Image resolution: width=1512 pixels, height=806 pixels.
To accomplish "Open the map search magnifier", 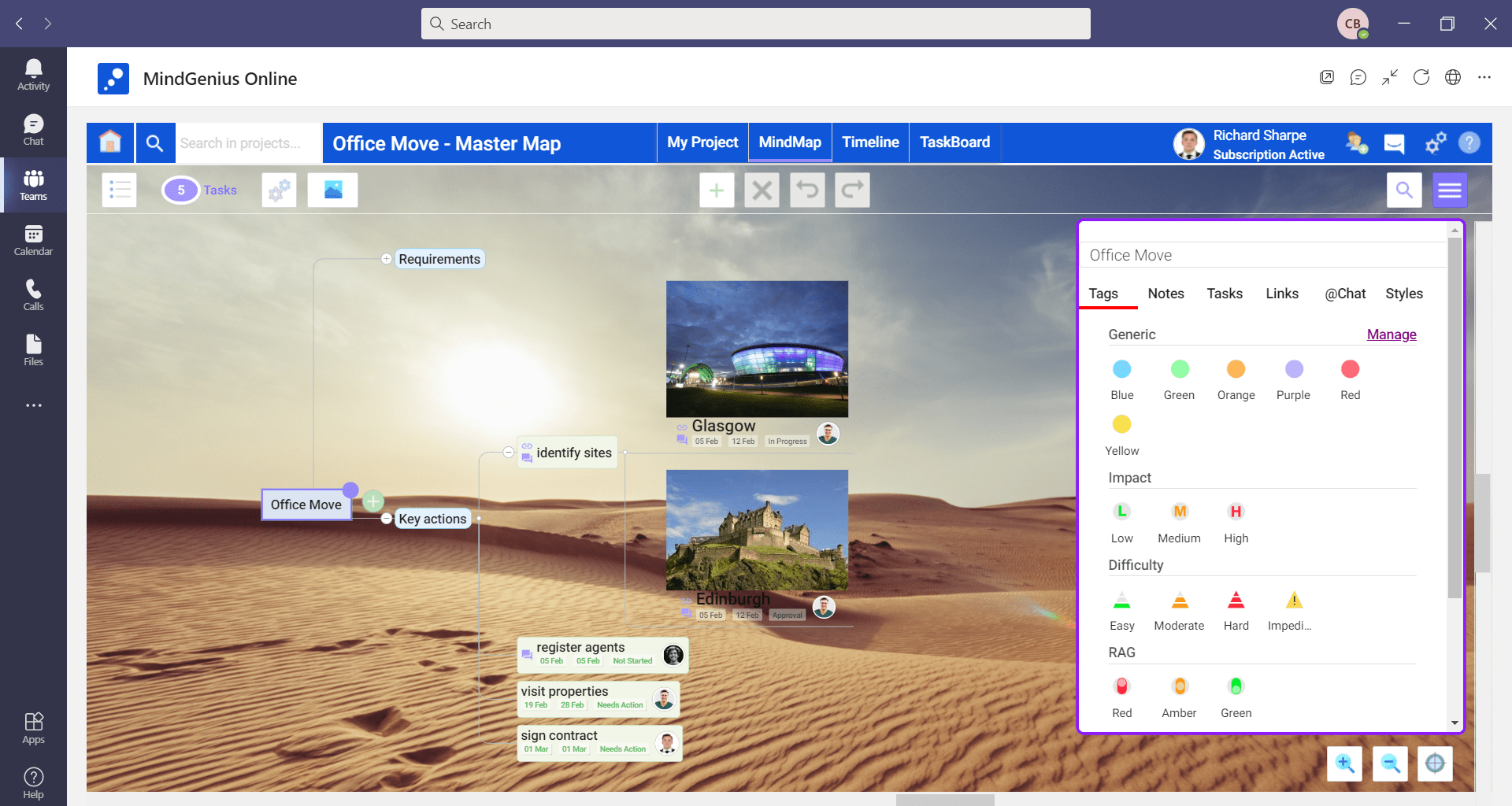I will tap(1404, 190).
